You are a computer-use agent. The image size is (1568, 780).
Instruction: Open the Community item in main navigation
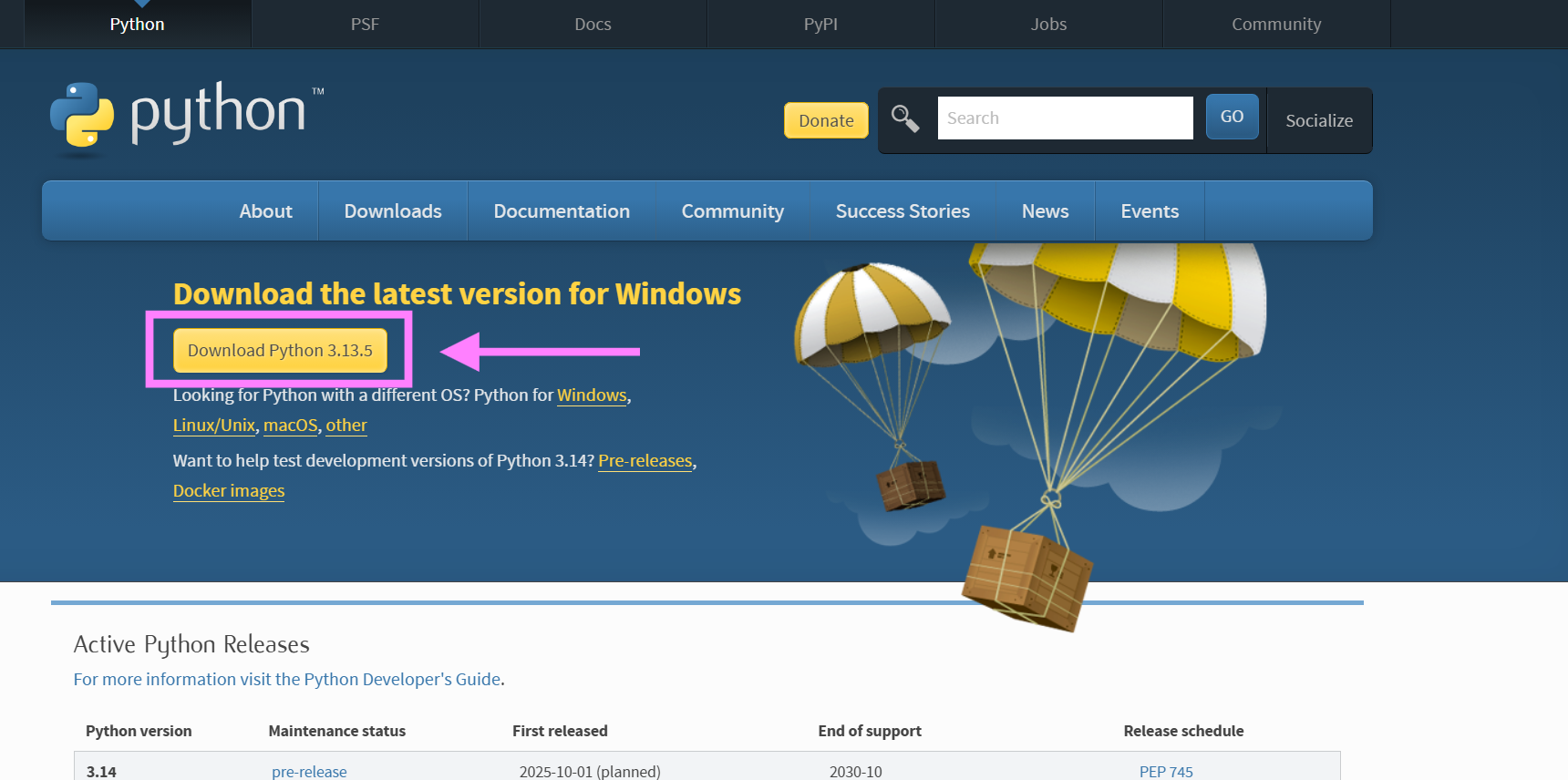point(733,210)
